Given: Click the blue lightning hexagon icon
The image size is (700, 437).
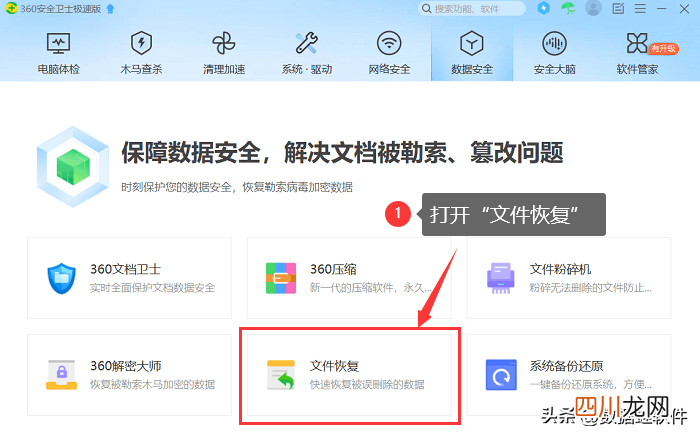Looking at the screenshot, I should pyautogui.click(x=543, y=8).
